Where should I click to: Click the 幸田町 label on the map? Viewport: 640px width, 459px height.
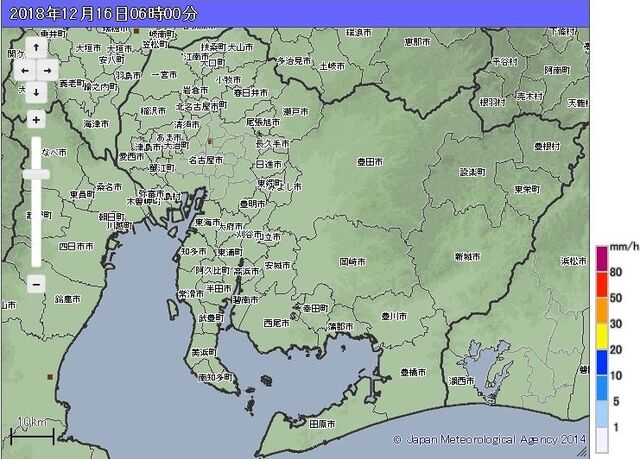pos(316,308)
